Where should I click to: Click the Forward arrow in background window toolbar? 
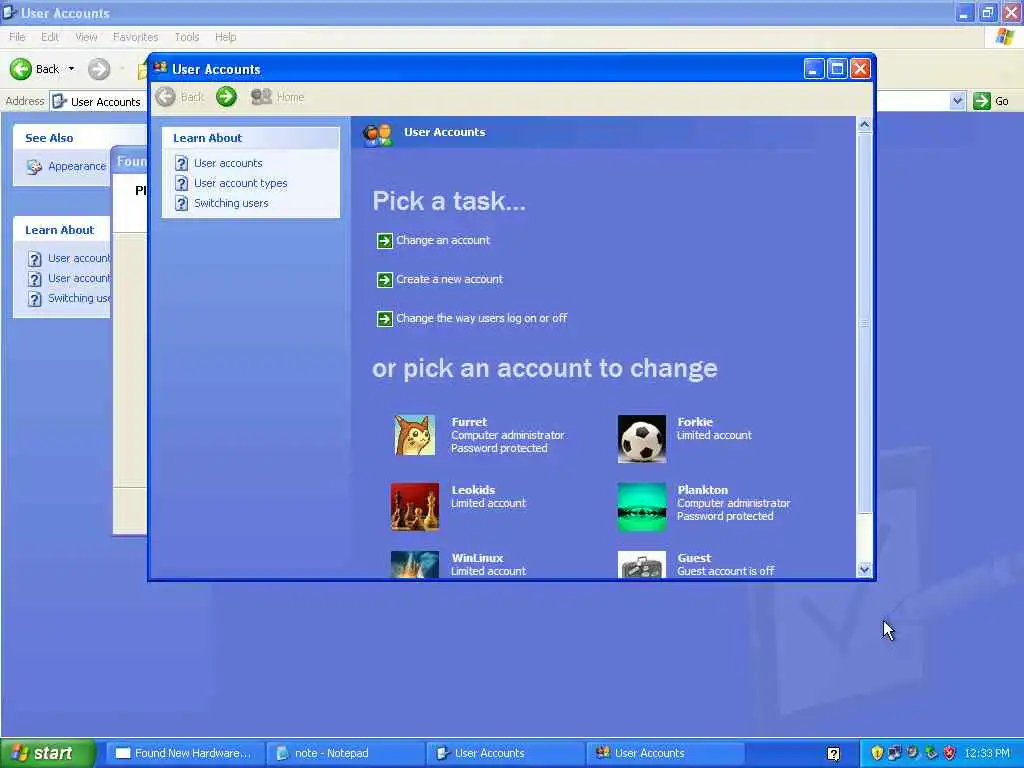point(99,69)
